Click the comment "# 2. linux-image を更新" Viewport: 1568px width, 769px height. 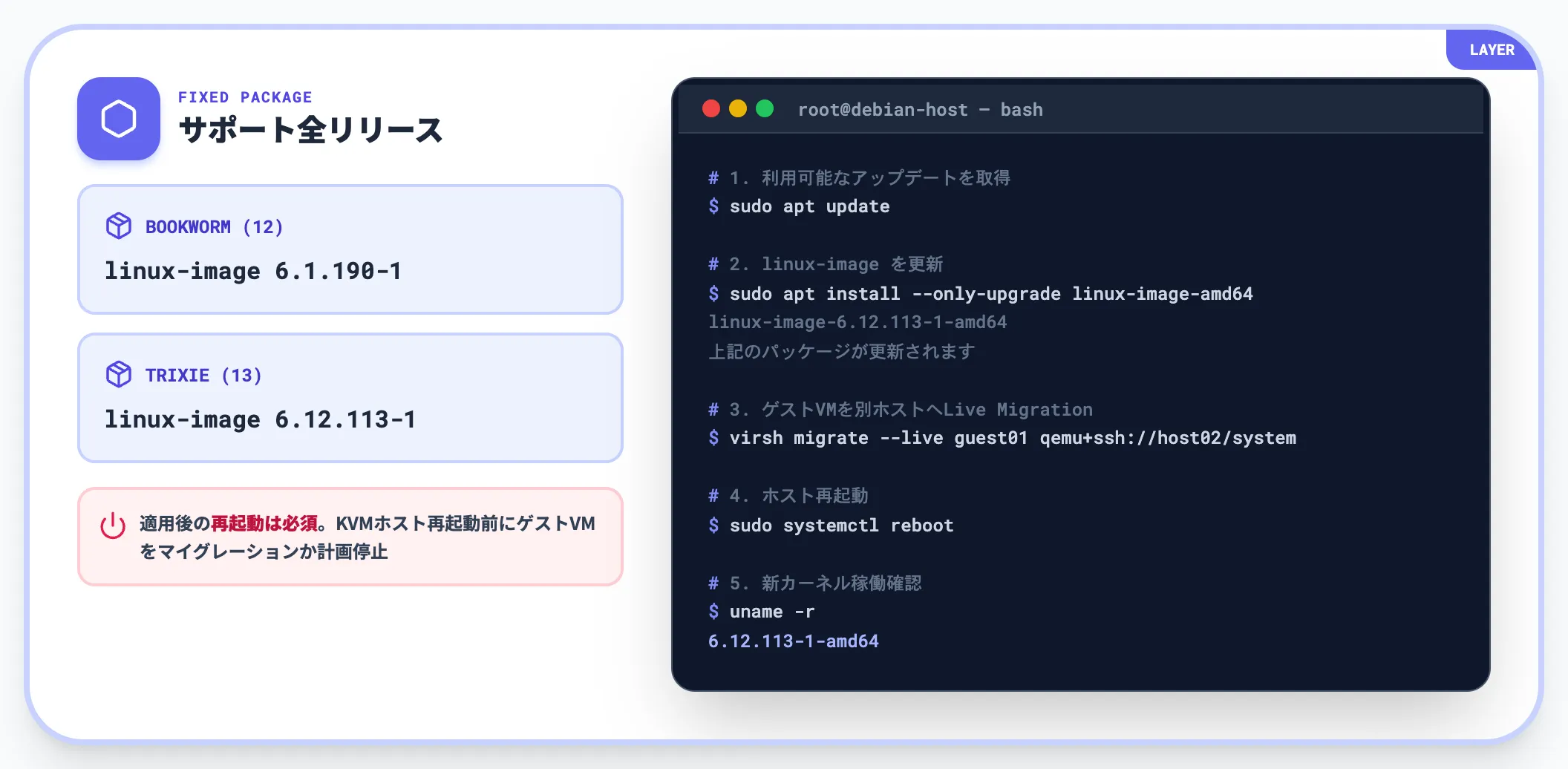(x=826, y=264)
